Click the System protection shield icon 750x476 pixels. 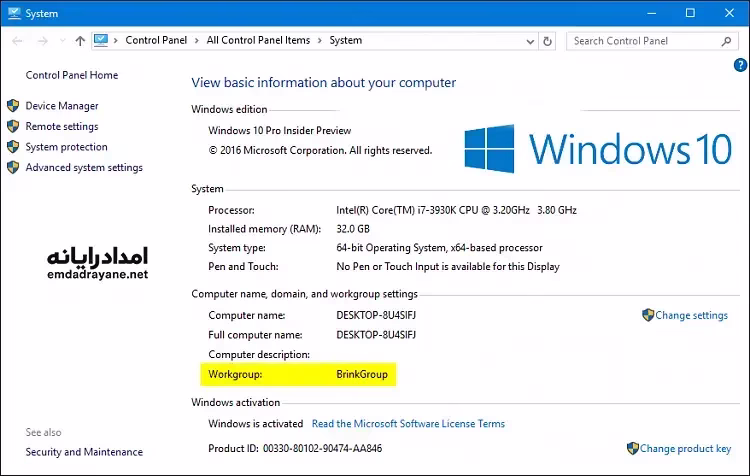coord(13,147)
